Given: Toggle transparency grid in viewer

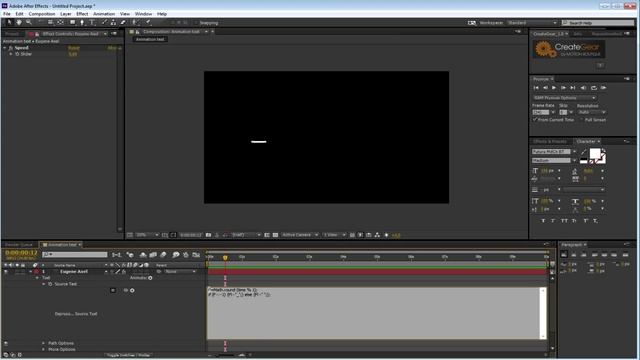Looking at the screenshot, I should [x=275, y=235].
